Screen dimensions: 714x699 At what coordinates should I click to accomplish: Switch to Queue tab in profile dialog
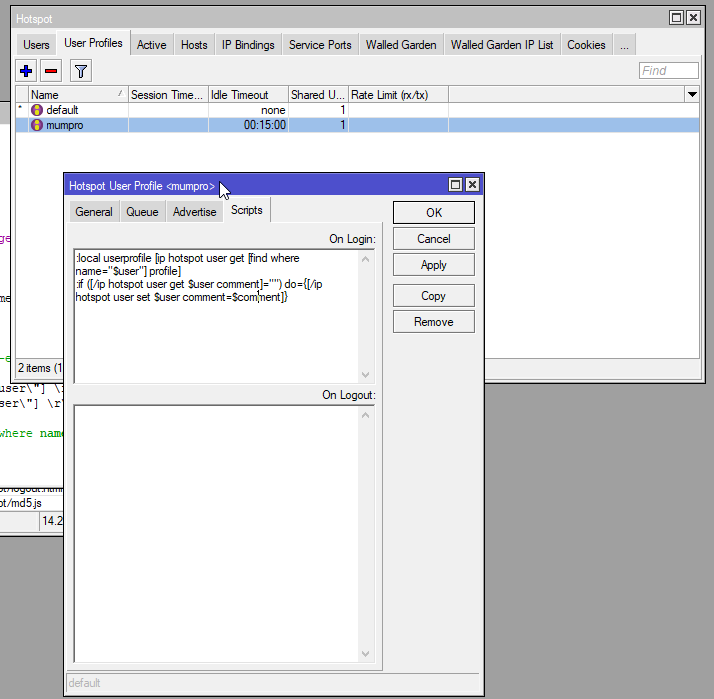click(143, 212)
